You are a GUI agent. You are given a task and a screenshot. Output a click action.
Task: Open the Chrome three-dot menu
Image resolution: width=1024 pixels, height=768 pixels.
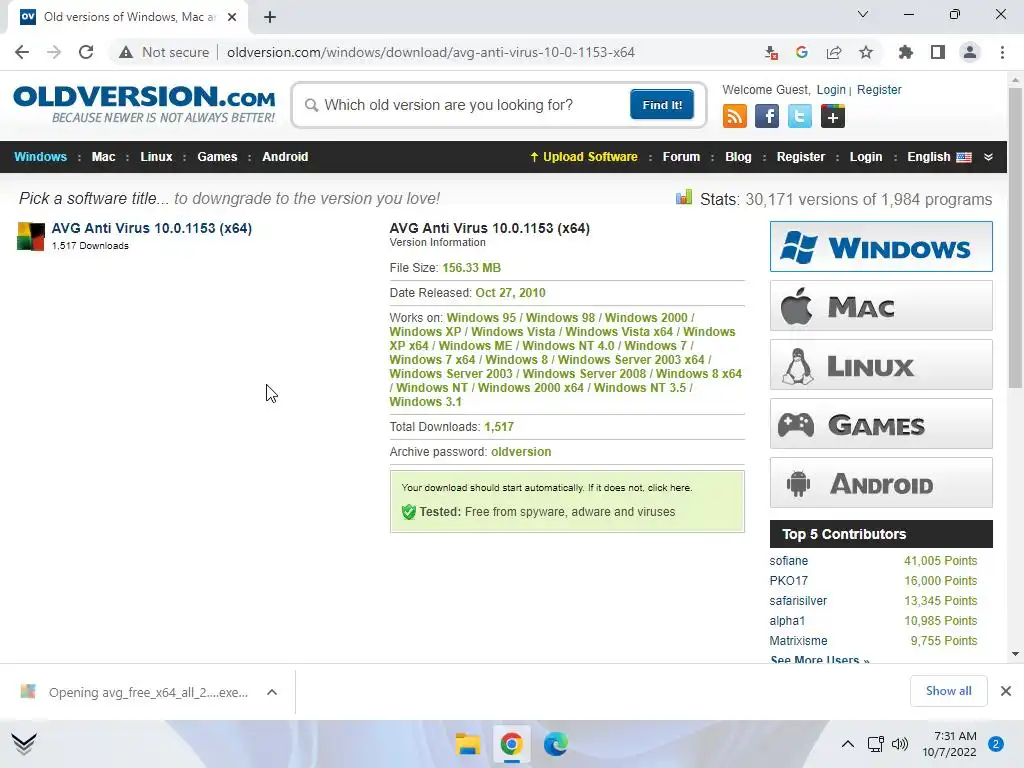pos(1002,52)
